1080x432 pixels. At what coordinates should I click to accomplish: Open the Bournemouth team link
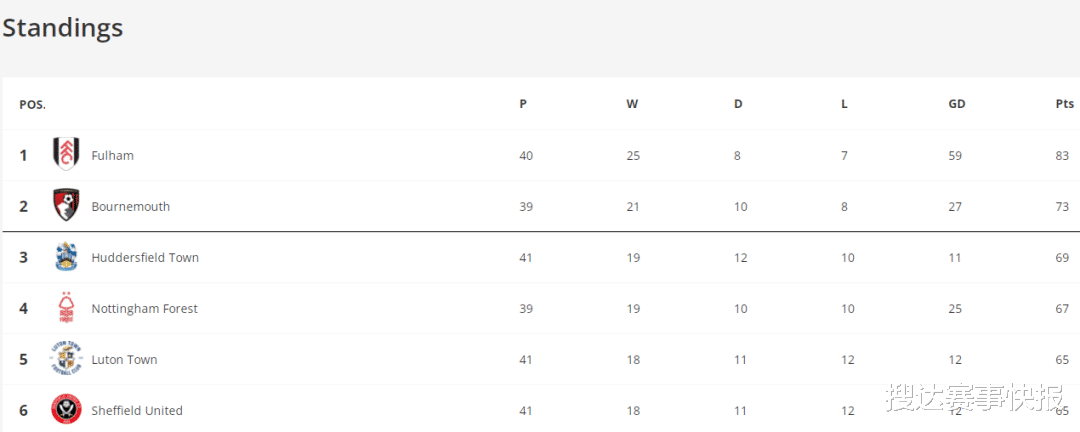coord(131,207)
